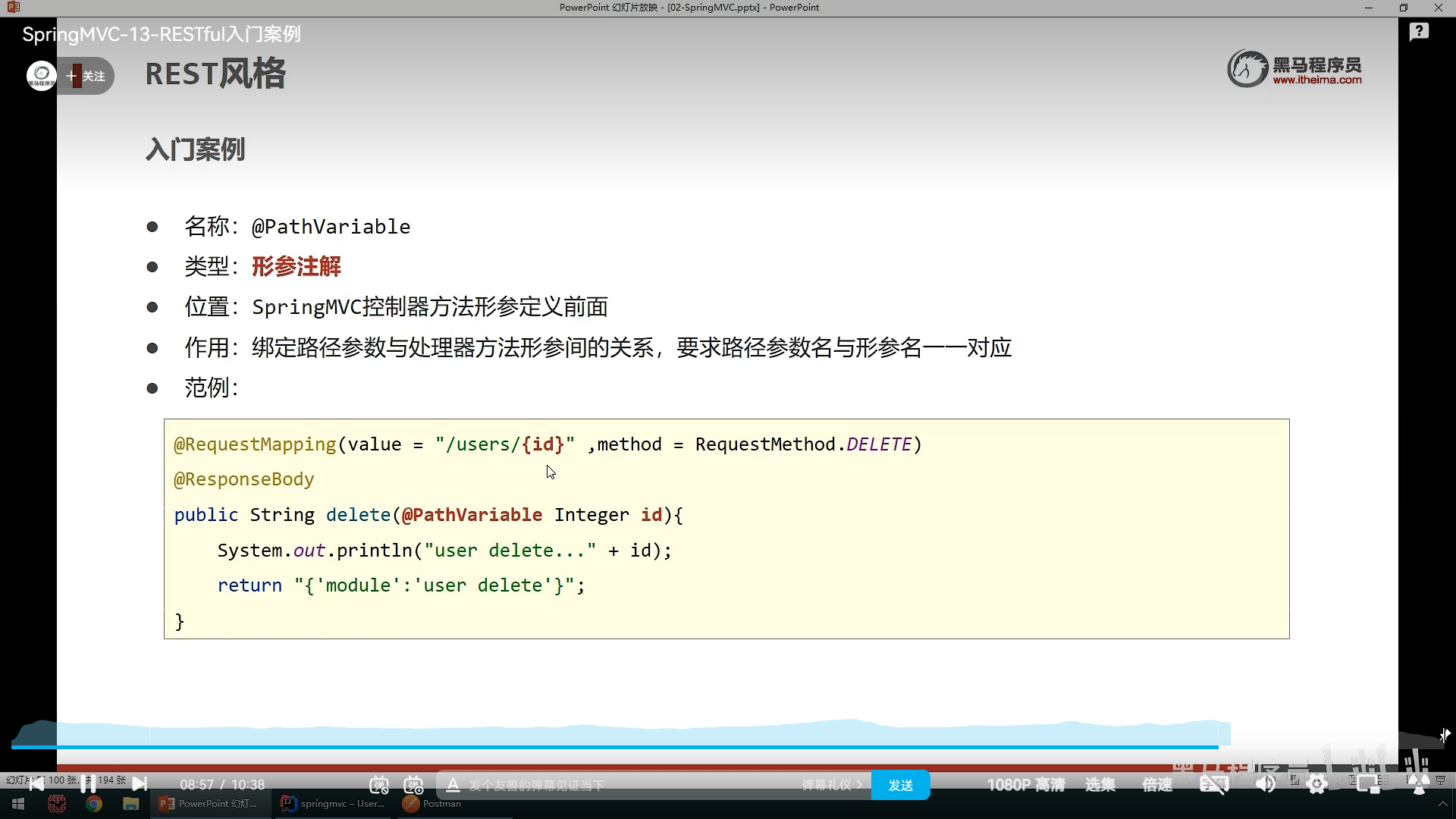Click the 发送 send button

tap(900, 785)
